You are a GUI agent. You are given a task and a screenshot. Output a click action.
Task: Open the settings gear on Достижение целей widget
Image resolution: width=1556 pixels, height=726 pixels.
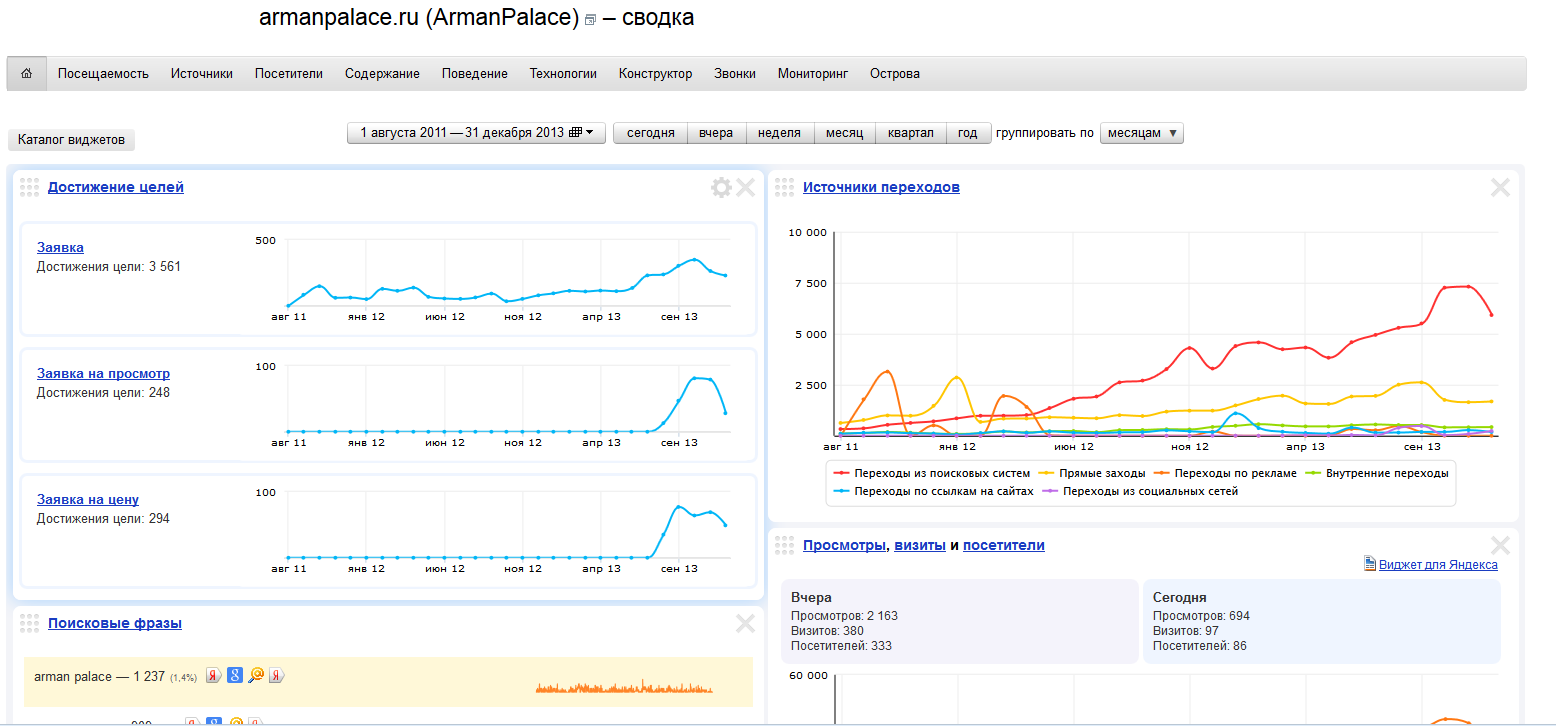(x=721, y=186)
